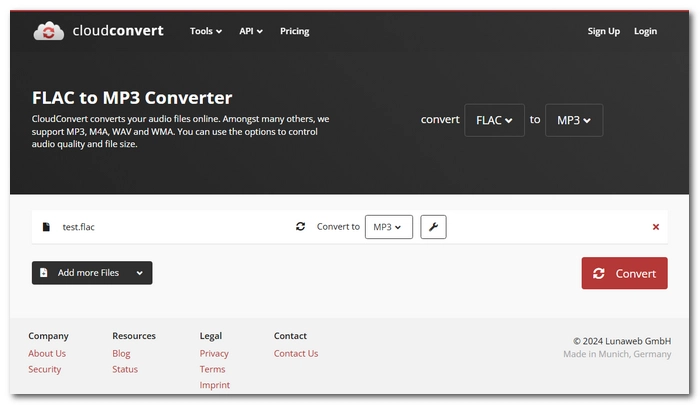Open the Tools menu
Viewport: 700px width, 405px height.
[x=206, y=31]
